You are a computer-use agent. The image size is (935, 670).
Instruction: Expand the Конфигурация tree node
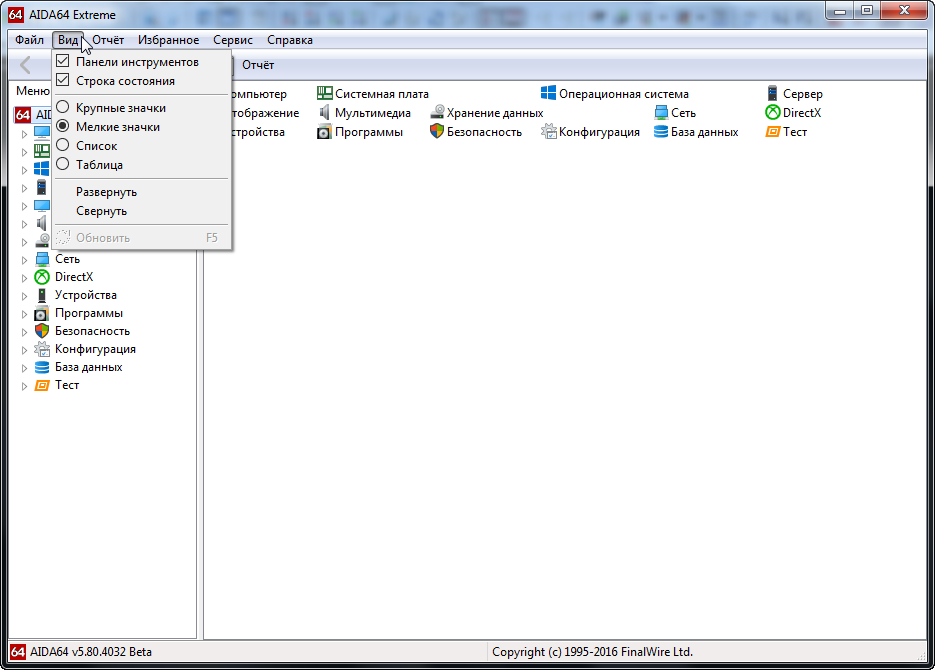point(24,350)
